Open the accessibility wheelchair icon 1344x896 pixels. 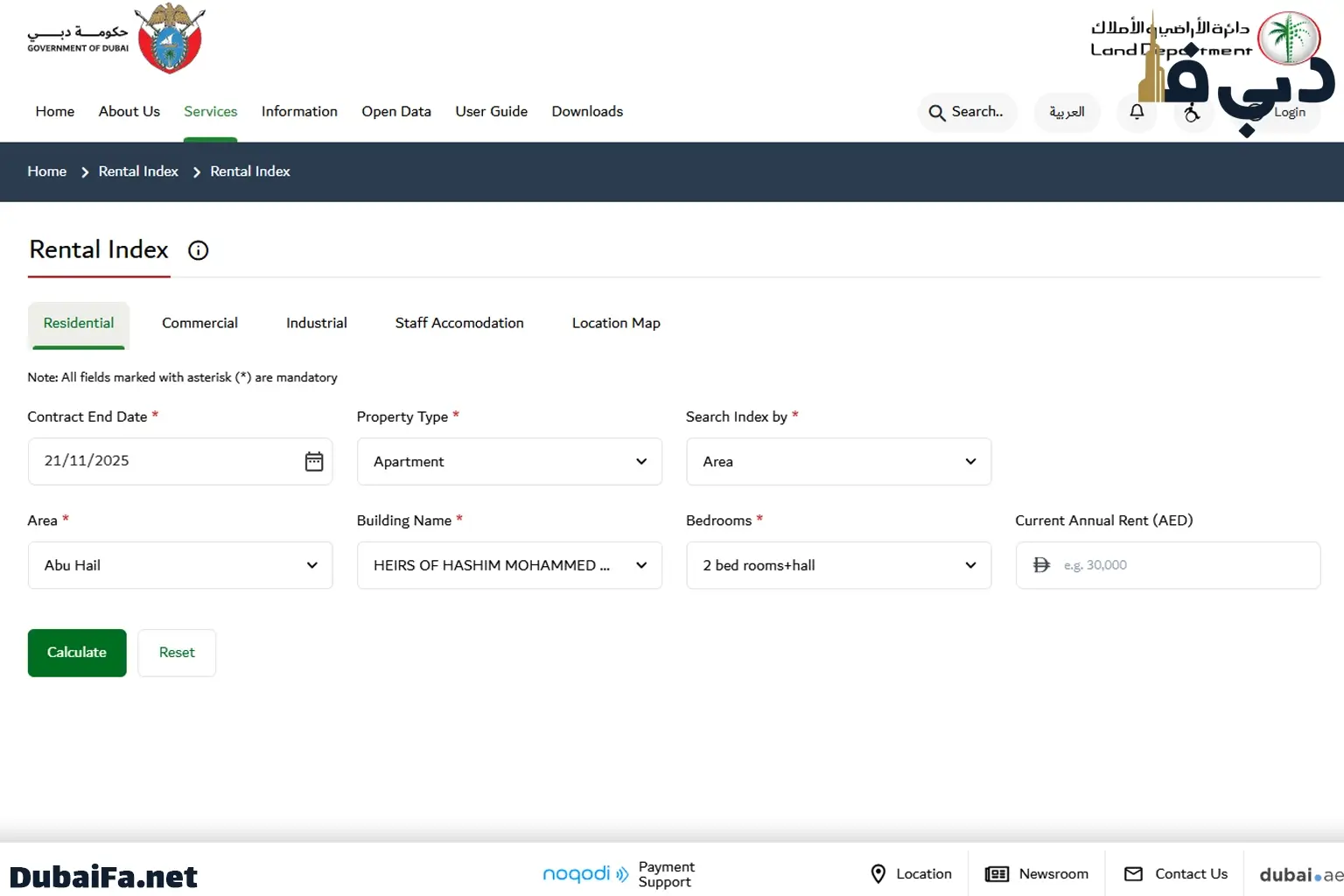coord(1191,114)
